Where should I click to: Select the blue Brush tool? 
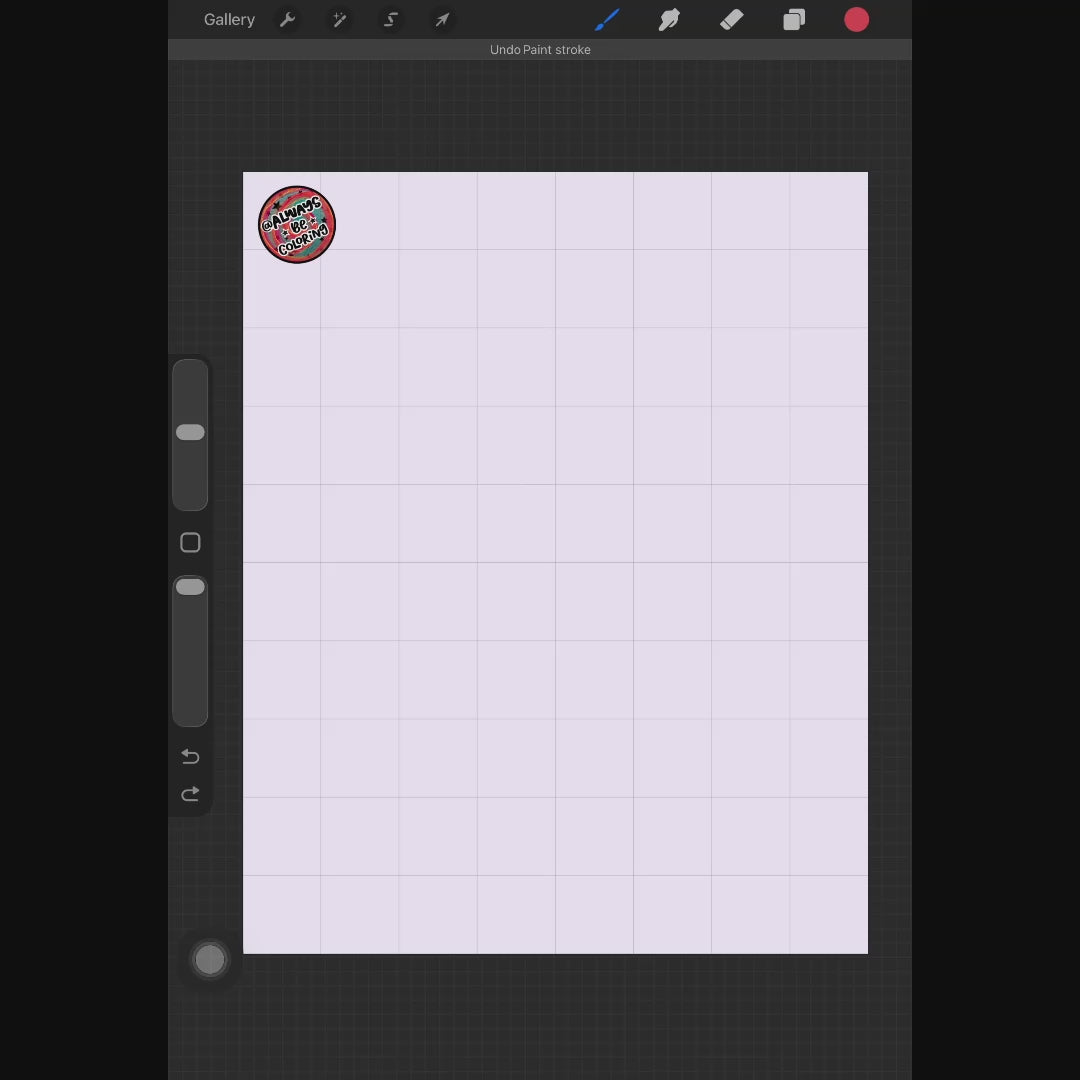(607, 20)
